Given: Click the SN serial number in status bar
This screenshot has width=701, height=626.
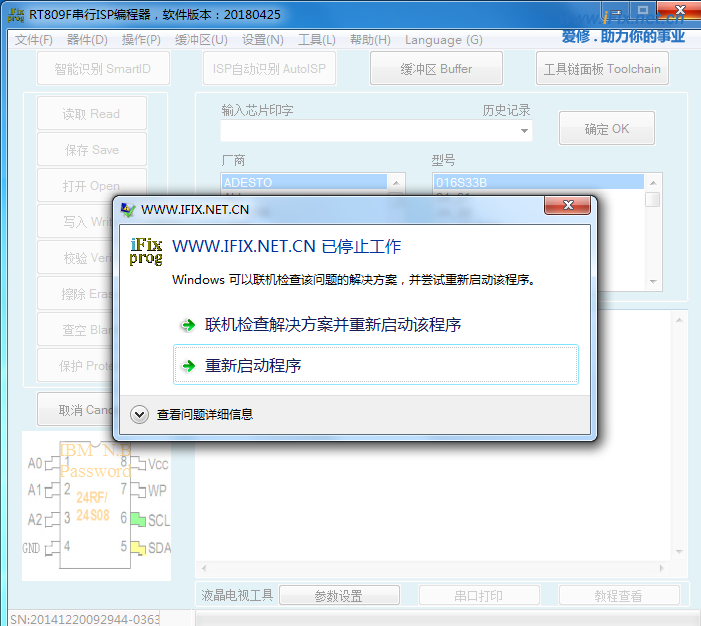Looking at the screenshot, I should [84, 619].
